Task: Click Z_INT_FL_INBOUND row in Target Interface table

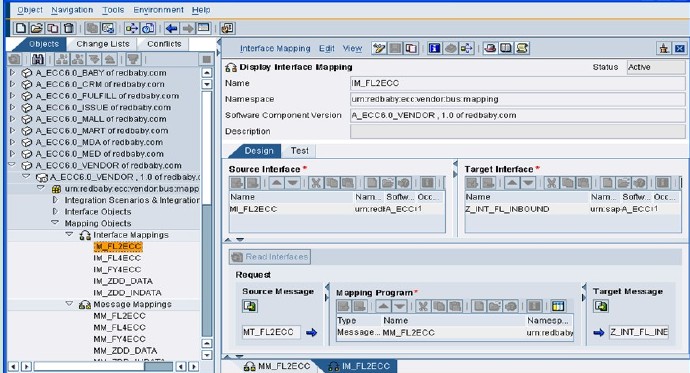Action: (x=573, y=209)
